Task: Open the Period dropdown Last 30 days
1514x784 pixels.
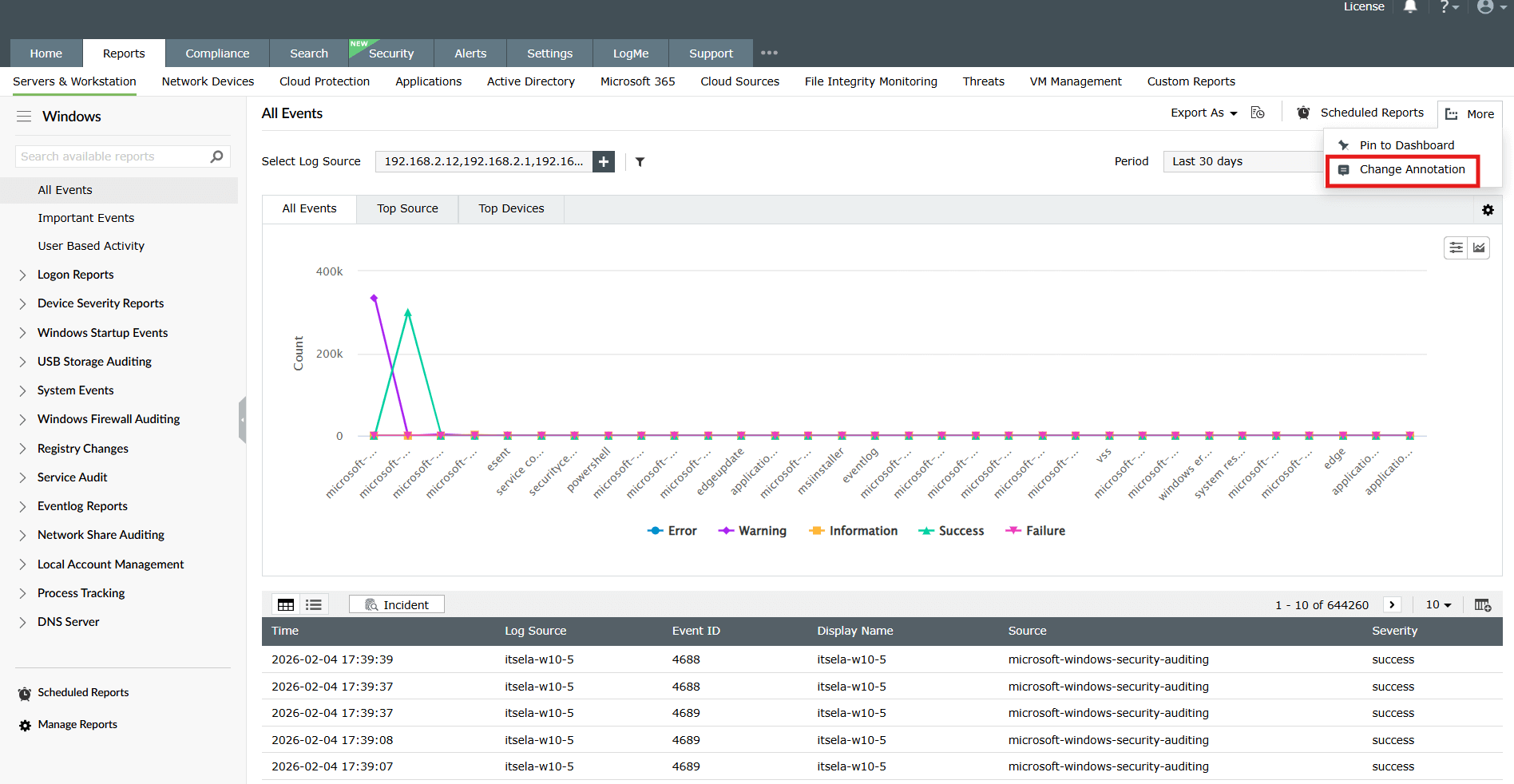Action: pos(1243,161)
